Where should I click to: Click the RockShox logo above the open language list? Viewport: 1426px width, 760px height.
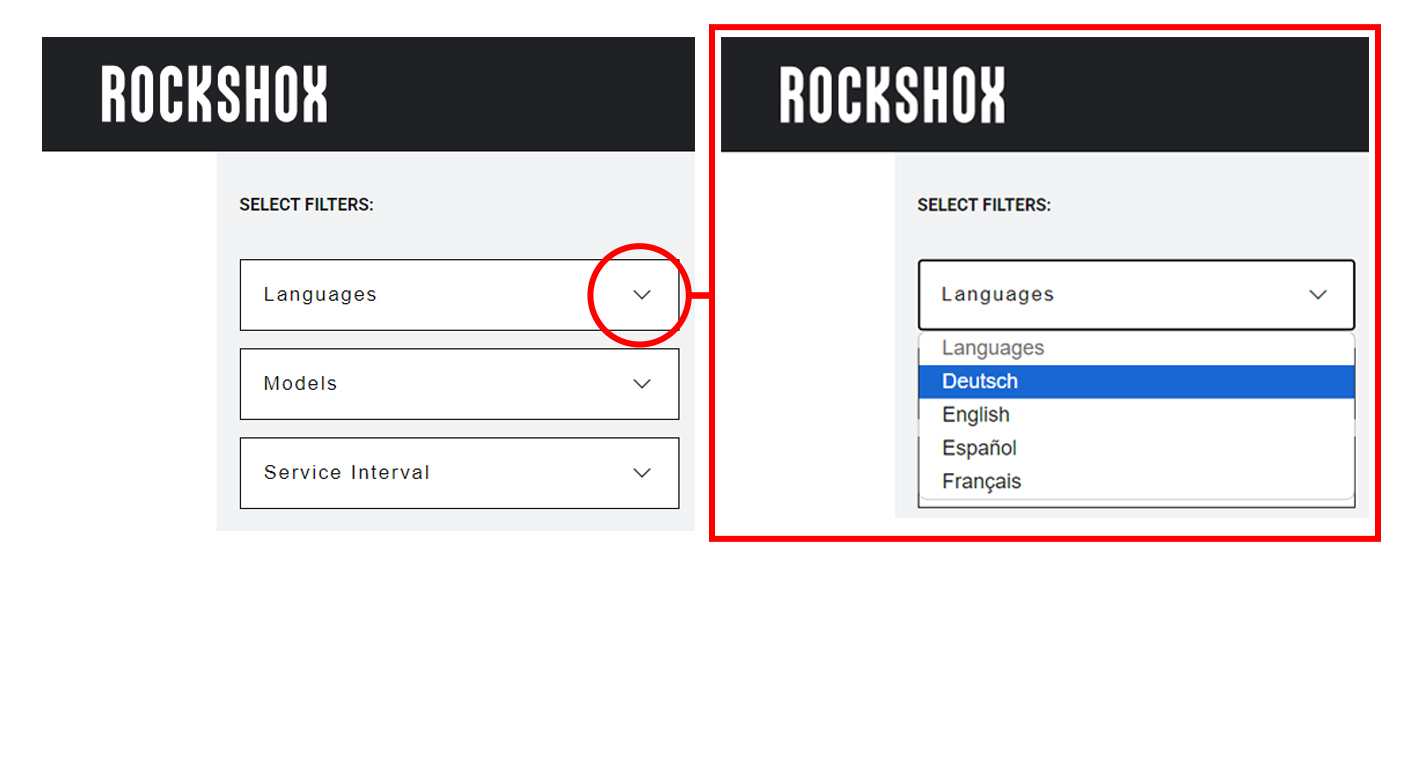tap(892, 95)
